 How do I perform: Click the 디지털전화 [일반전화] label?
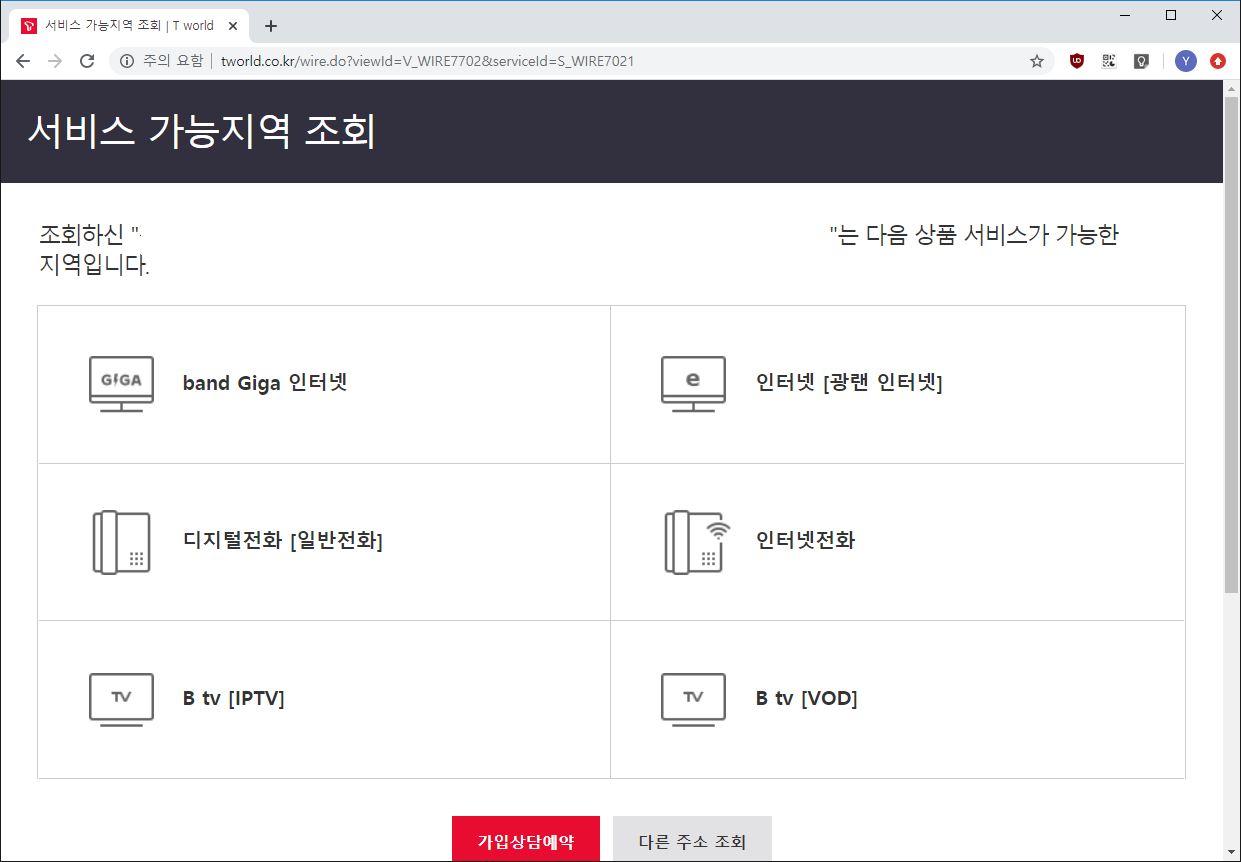(283, 541)
